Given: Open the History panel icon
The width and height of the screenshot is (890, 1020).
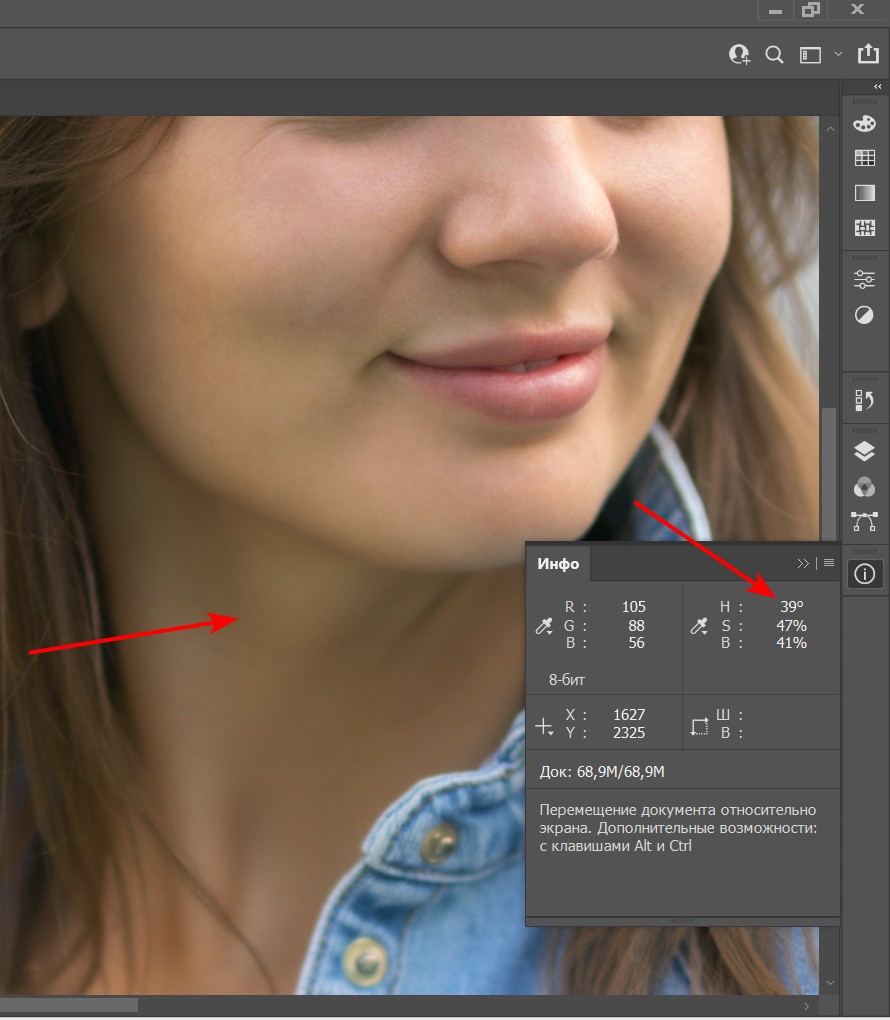Looking at the screenshot, I should coord(865,400).
